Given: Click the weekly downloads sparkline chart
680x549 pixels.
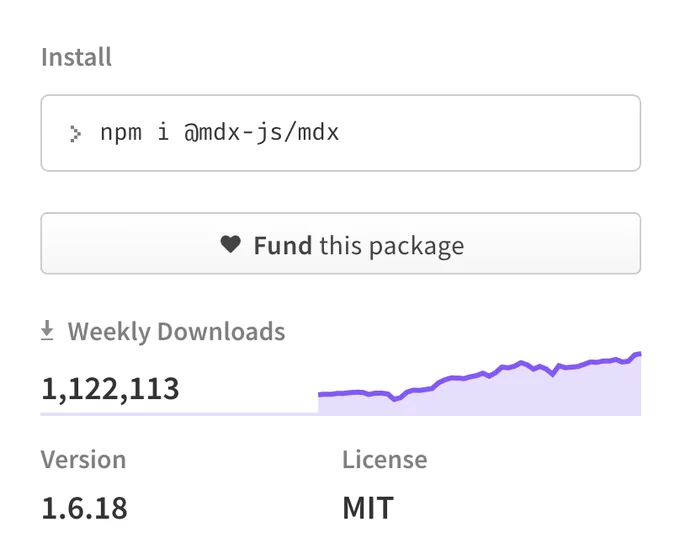Looking at the screenshot, I should point(479,383).
